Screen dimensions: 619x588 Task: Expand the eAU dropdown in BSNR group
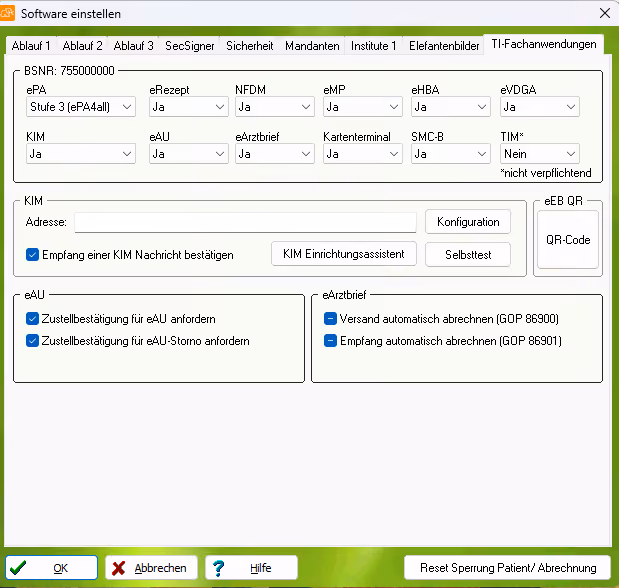(188, 154)
